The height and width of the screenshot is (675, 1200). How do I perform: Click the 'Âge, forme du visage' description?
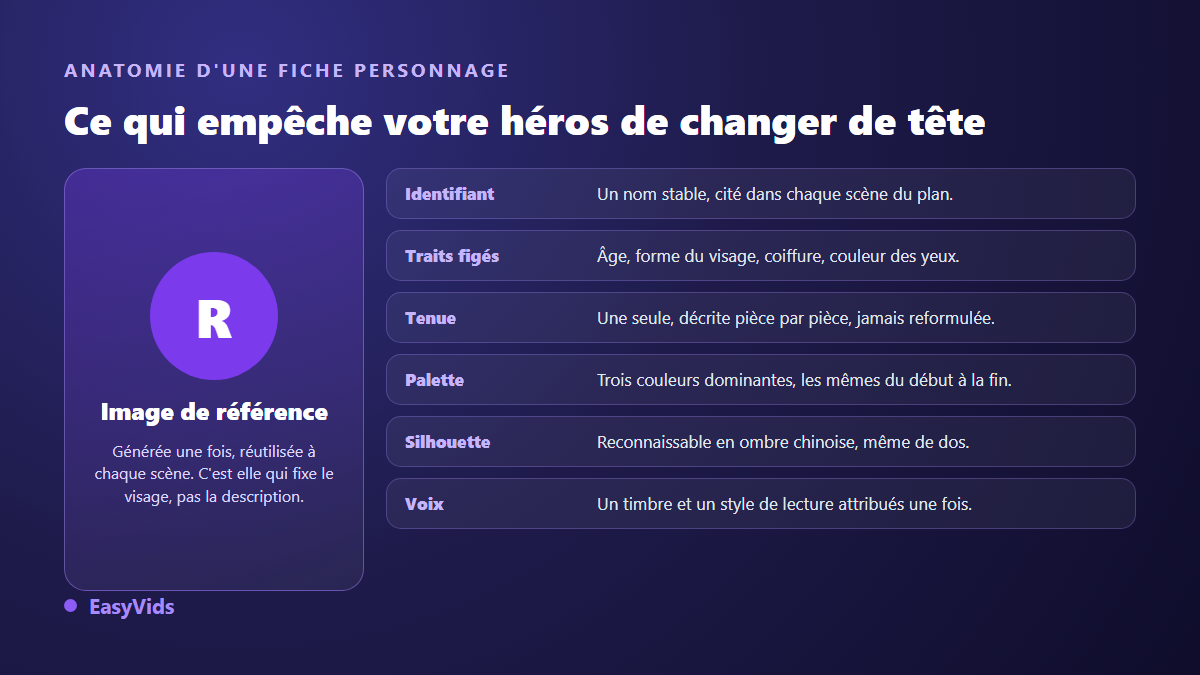point(778,256)
